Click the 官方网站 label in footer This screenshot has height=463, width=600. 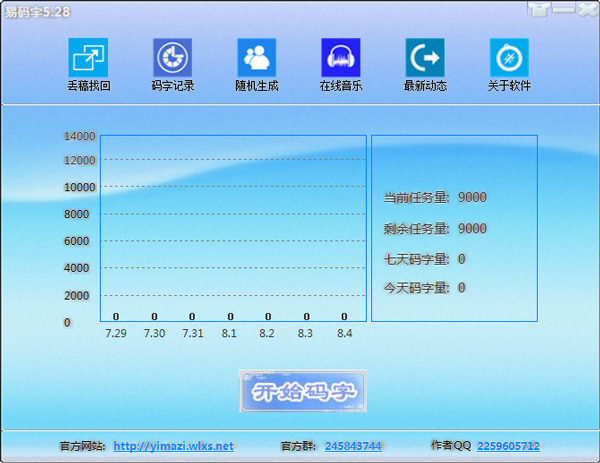(82, 446)
